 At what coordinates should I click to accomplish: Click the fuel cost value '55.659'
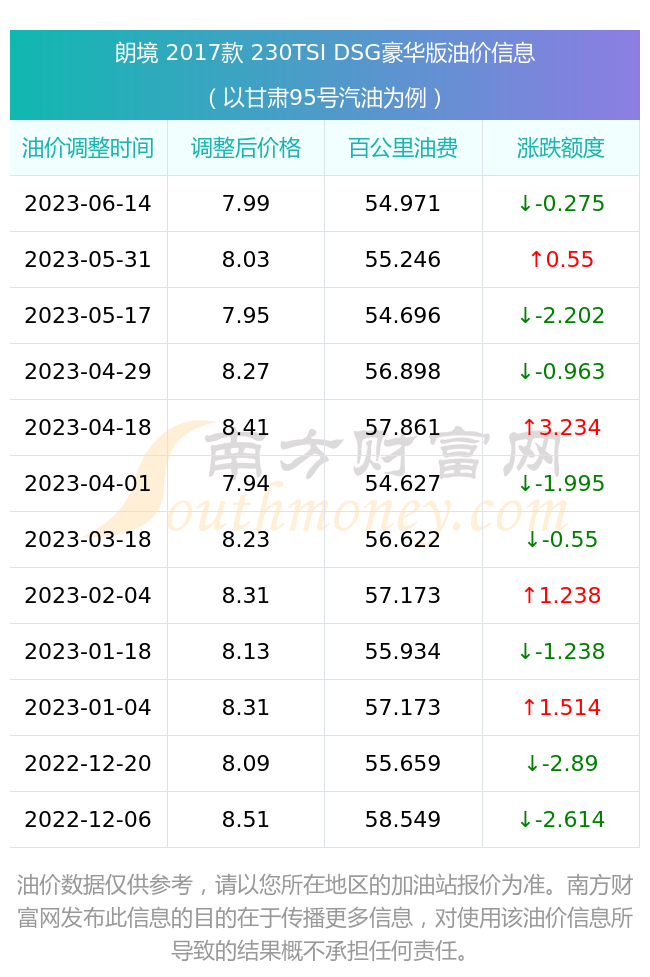pos(403,764)
